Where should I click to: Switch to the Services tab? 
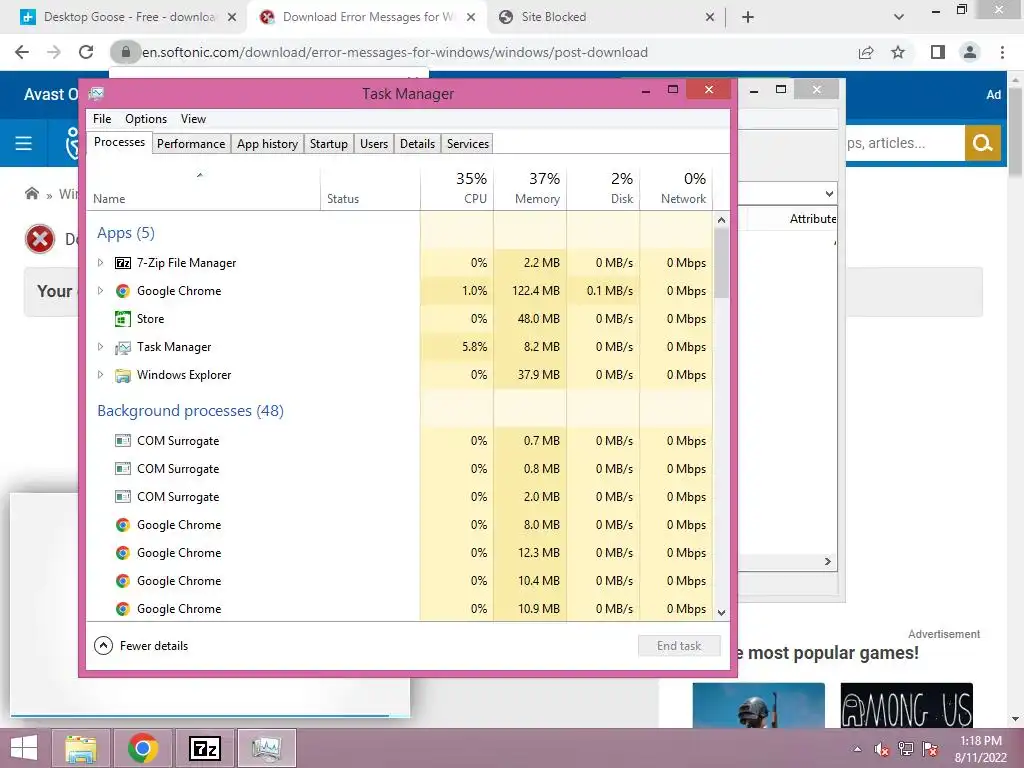click(468, 144)
